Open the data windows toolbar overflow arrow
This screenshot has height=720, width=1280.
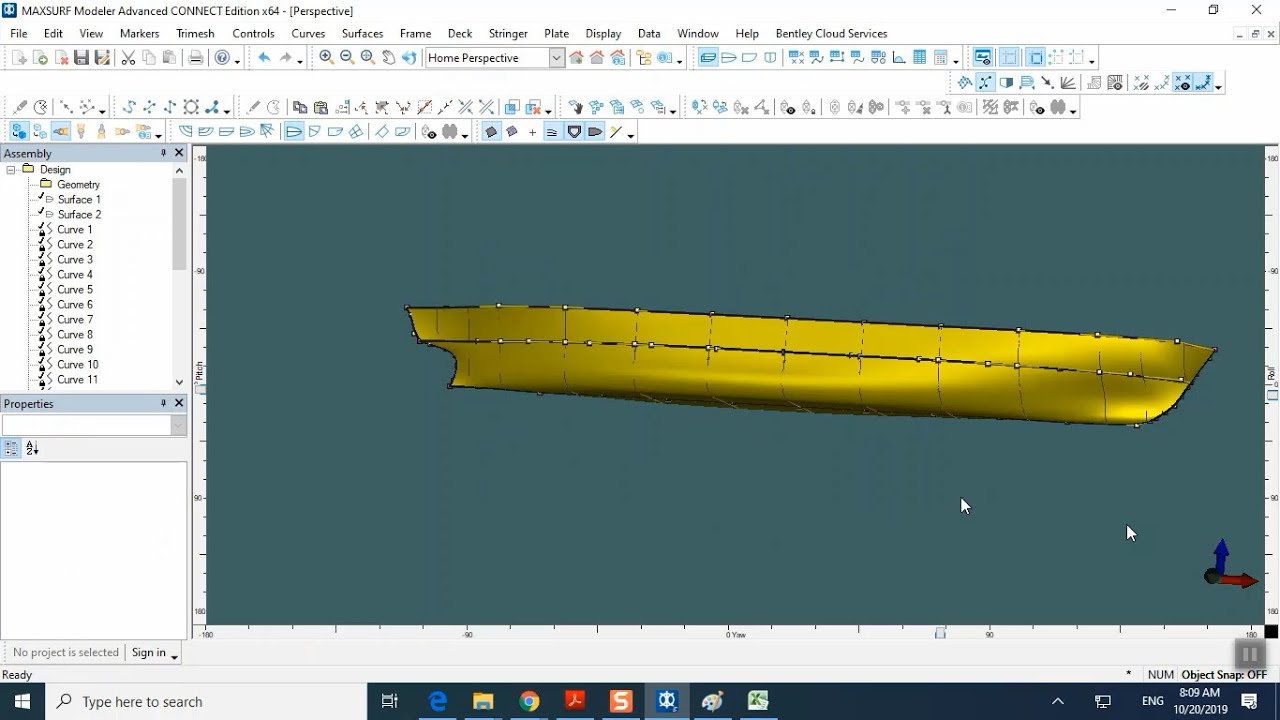pyautogui.click(x=957, y=60)
